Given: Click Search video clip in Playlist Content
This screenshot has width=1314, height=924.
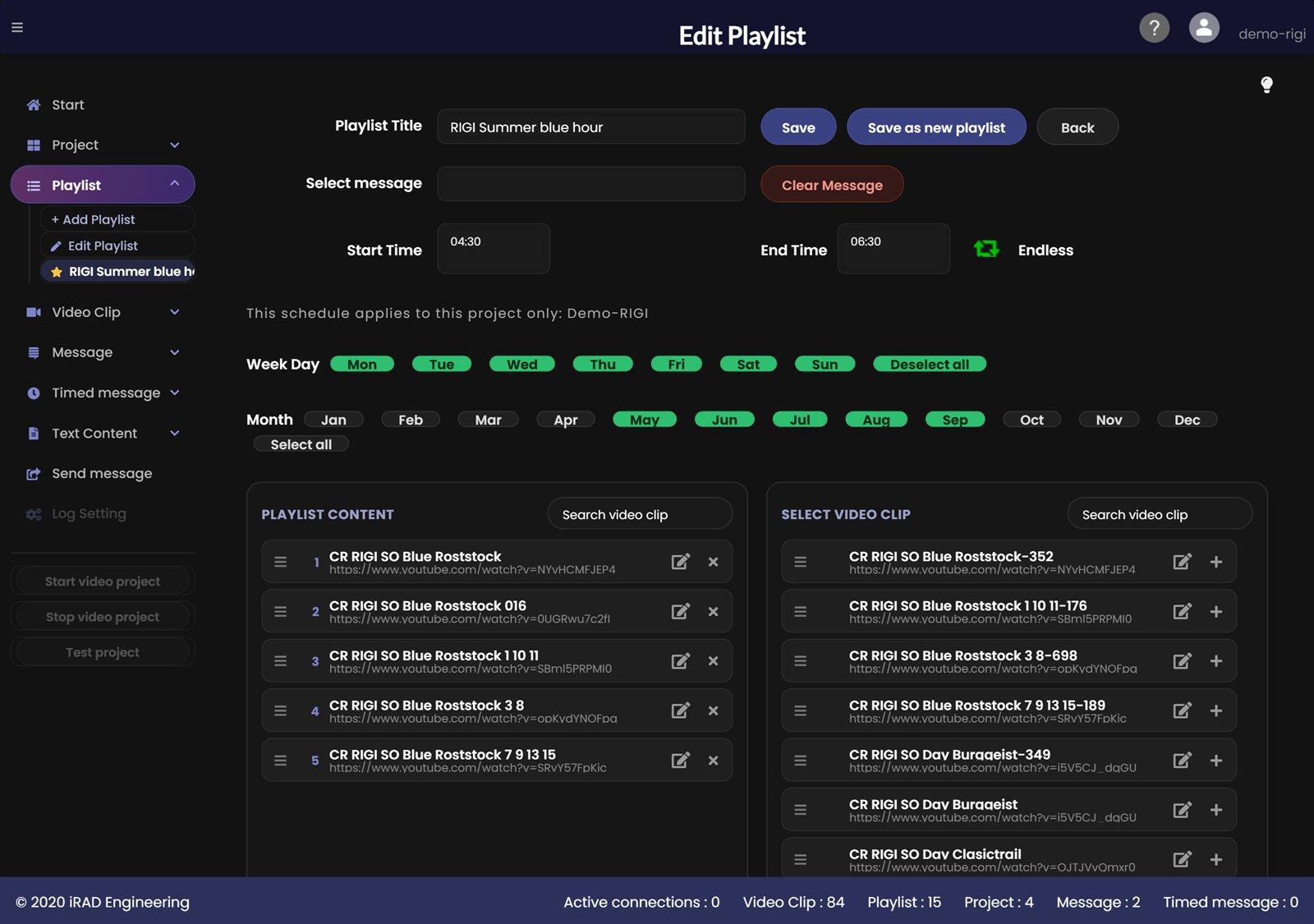Looking at the screenshot, I should 640,514.
